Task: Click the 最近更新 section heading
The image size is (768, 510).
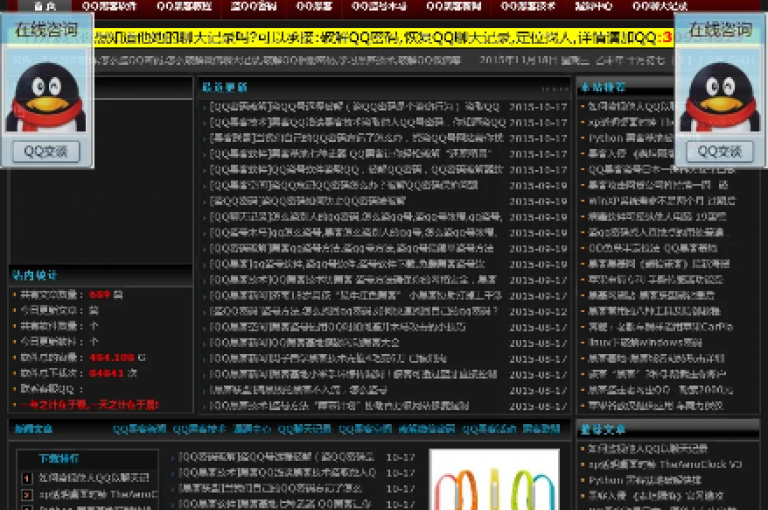Action: 225,87
